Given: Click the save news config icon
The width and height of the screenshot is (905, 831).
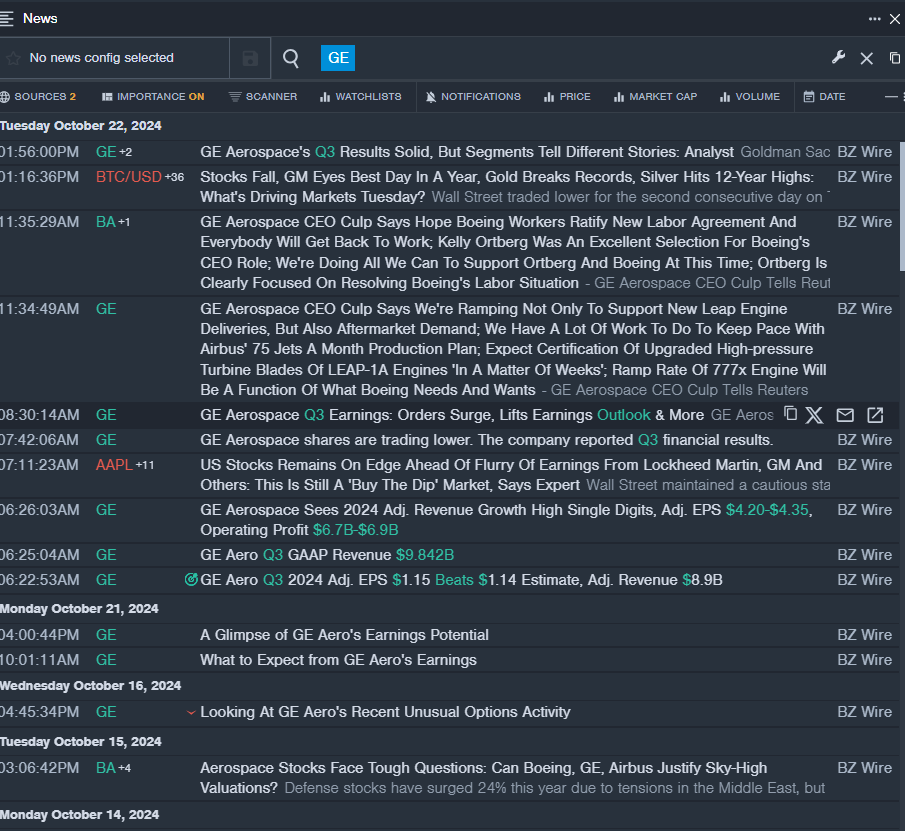Looking at the screenshot, I should 250,59.
